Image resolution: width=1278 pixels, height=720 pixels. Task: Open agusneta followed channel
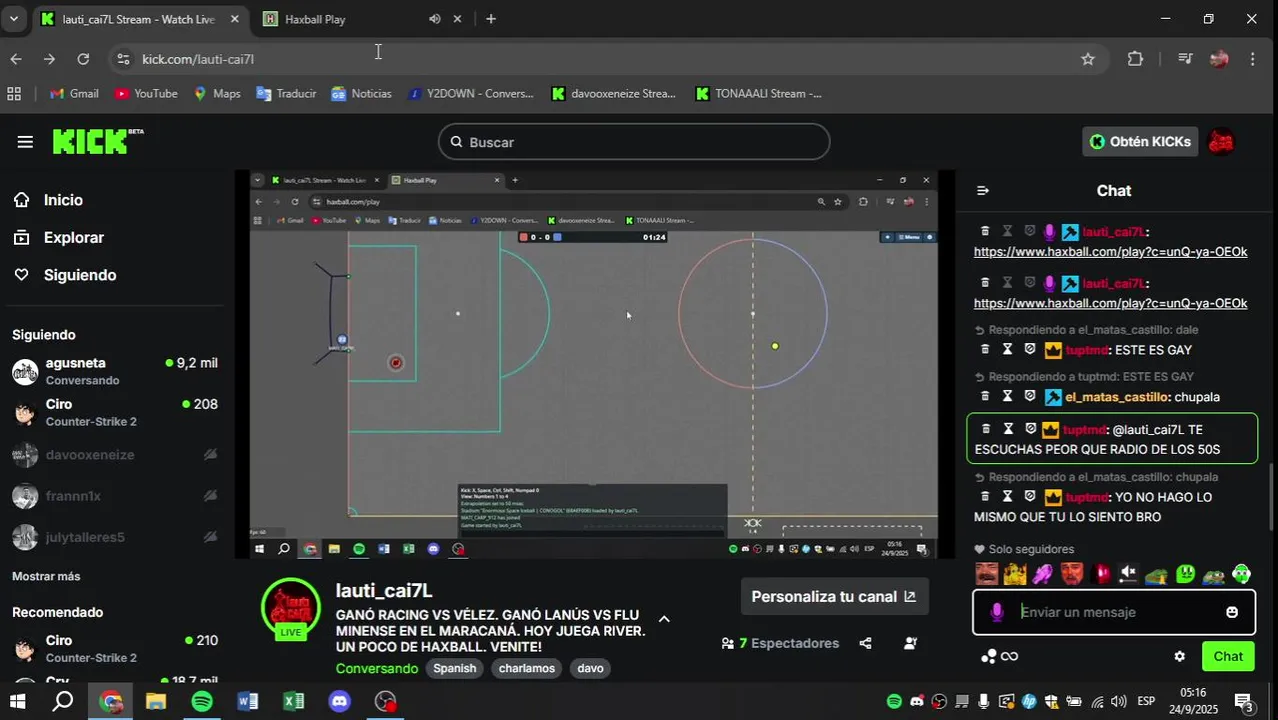pyautogui.click(x=114, y=371)
